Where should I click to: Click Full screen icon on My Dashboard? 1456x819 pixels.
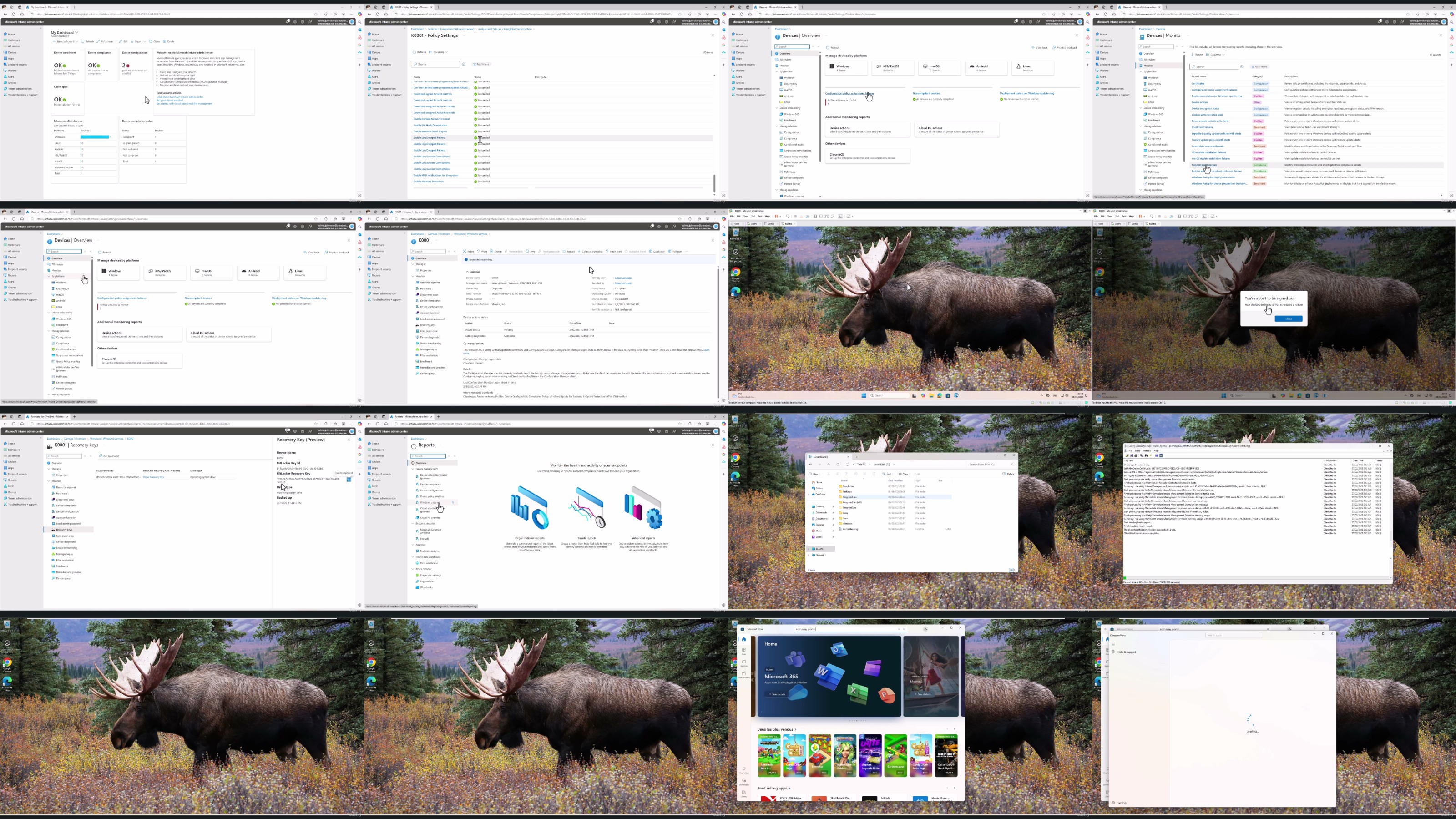point(100,41)
